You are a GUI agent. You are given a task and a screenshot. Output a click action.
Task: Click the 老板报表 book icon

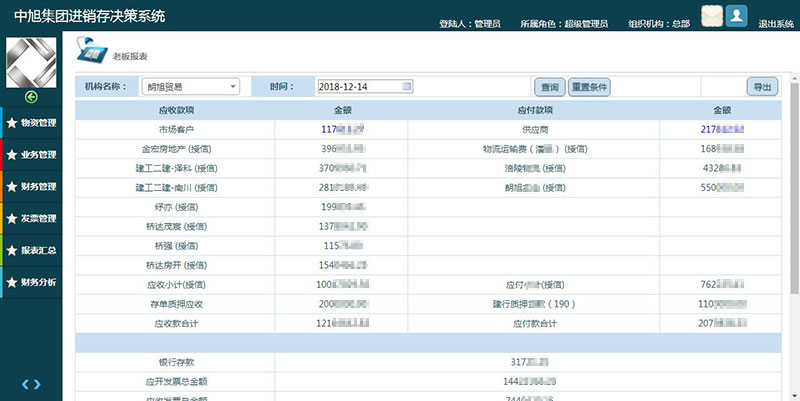point(92,50)
